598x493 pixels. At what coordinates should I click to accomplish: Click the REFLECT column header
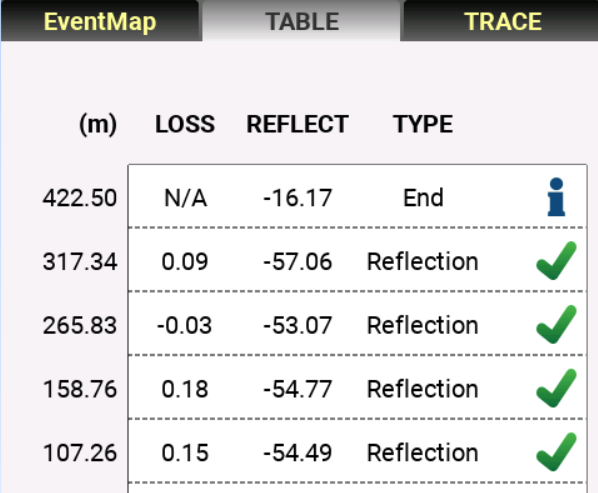[297, 124]
